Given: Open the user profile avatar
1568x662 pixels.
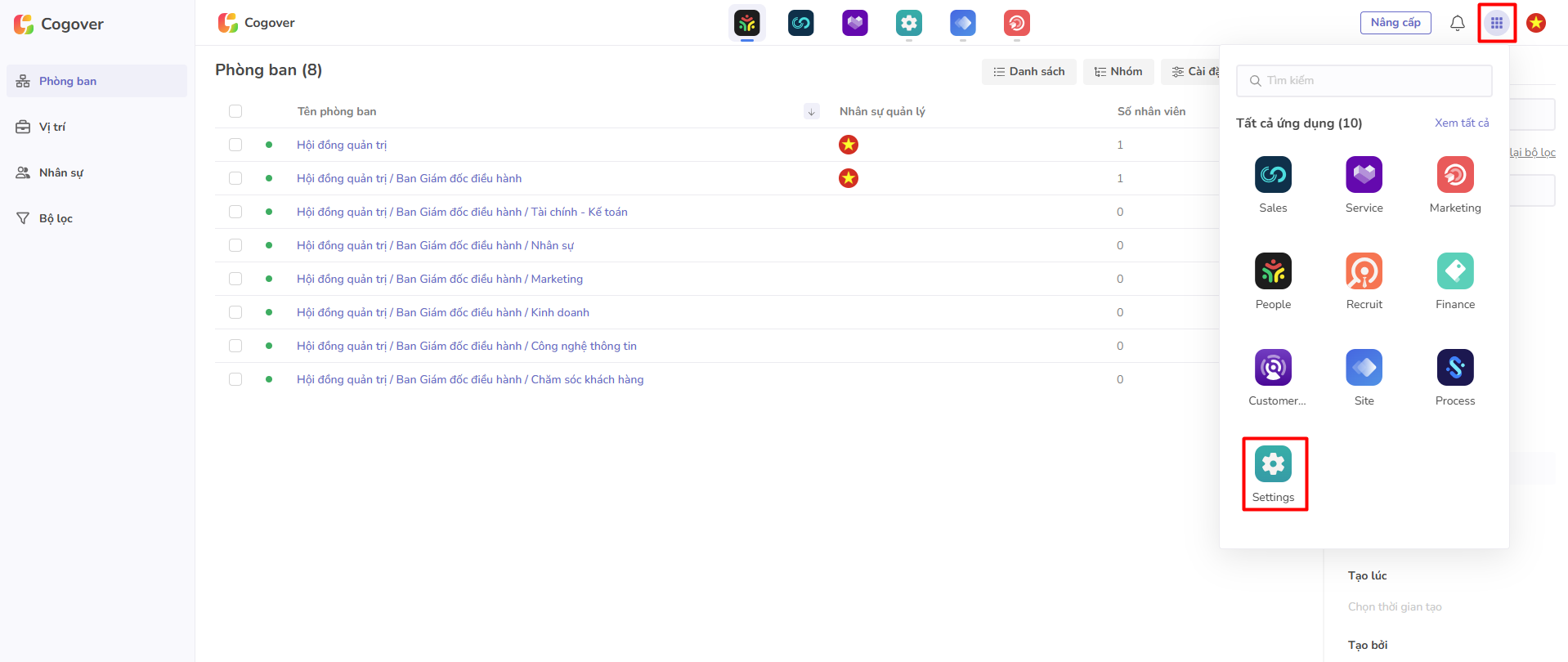Looking at the screenshot, I should coord(1536,23).
